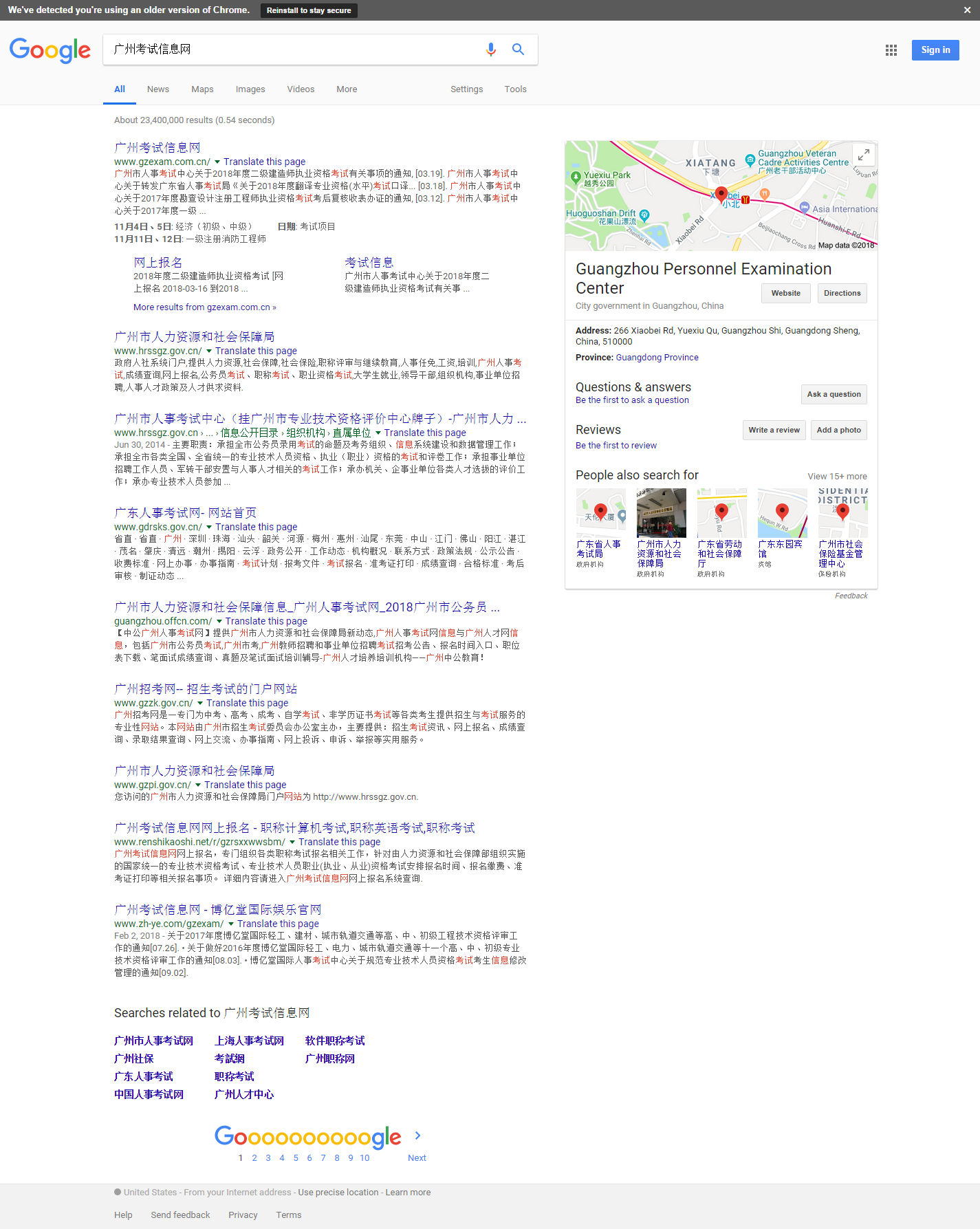Viewport: 980px width, 1229px height.
Task: Open dropdown arrow next to www.gzzk.gov.cn
Action: point(200,704)
